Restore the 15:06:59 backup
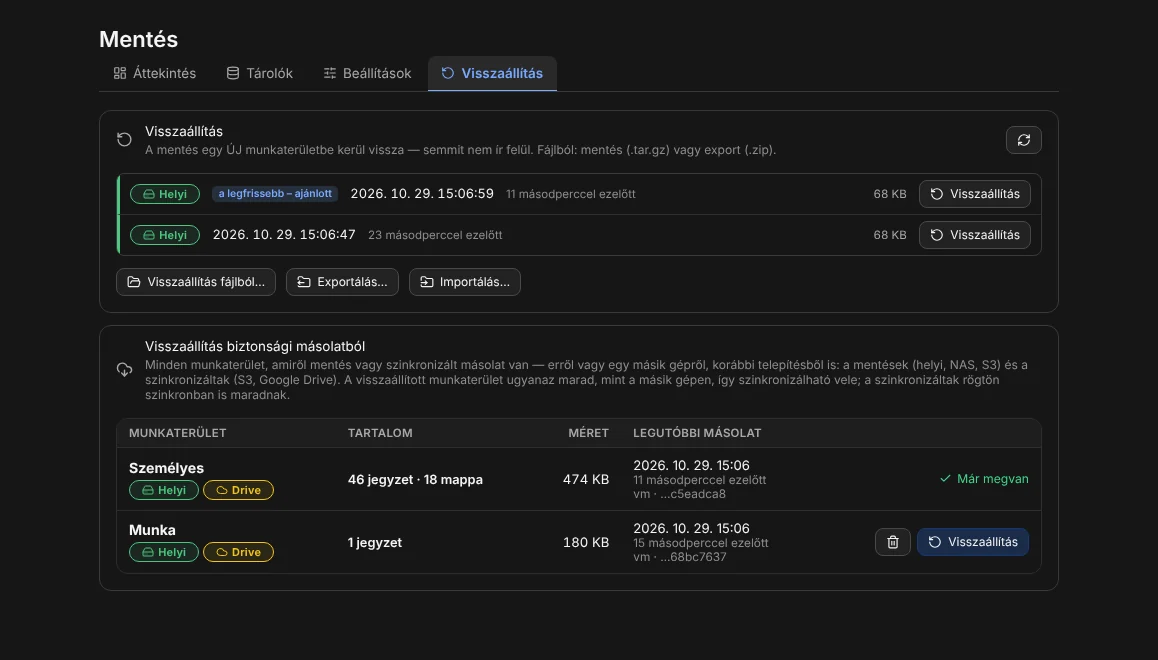This screenshot has width=1158, height=660. [975, 194]
